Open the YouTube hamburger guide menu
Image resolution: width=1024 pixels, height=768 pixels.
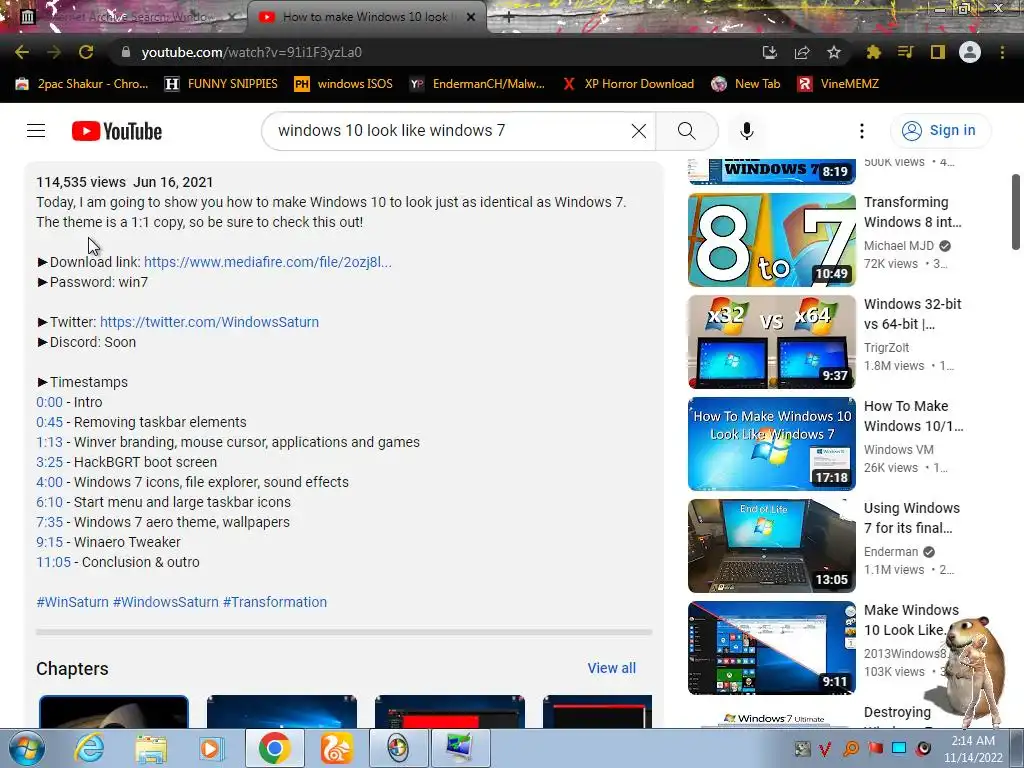pyautogui.click(x=36, y=131)
